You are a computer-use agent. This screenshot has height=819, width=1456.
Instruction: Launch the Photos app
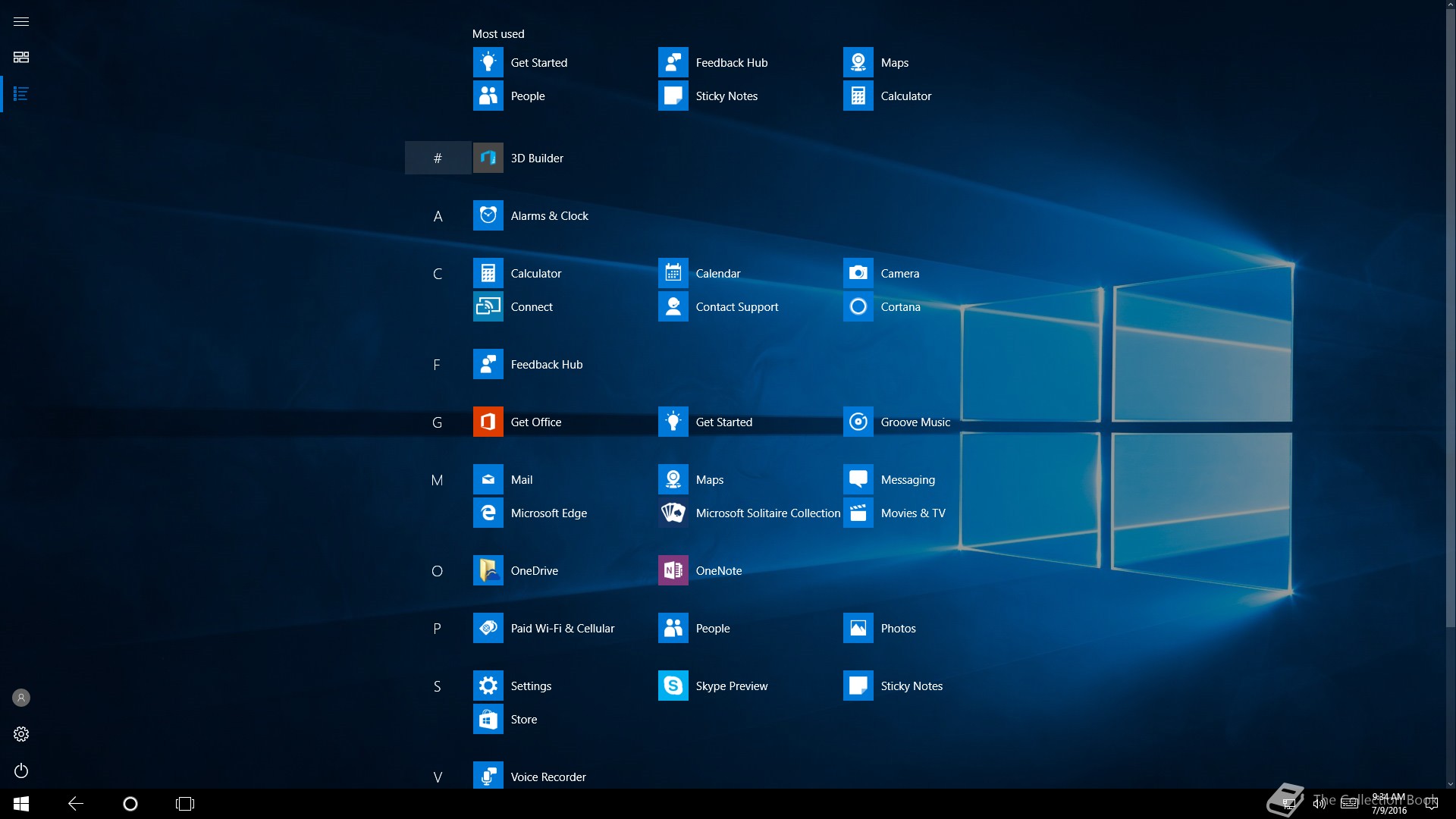coord(880,628)
